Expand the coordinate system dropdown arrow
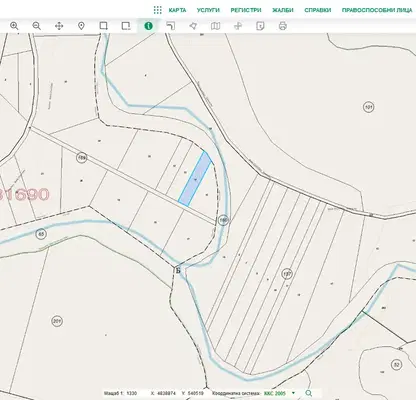Screen dimensions: 416x400 point(293,393)
